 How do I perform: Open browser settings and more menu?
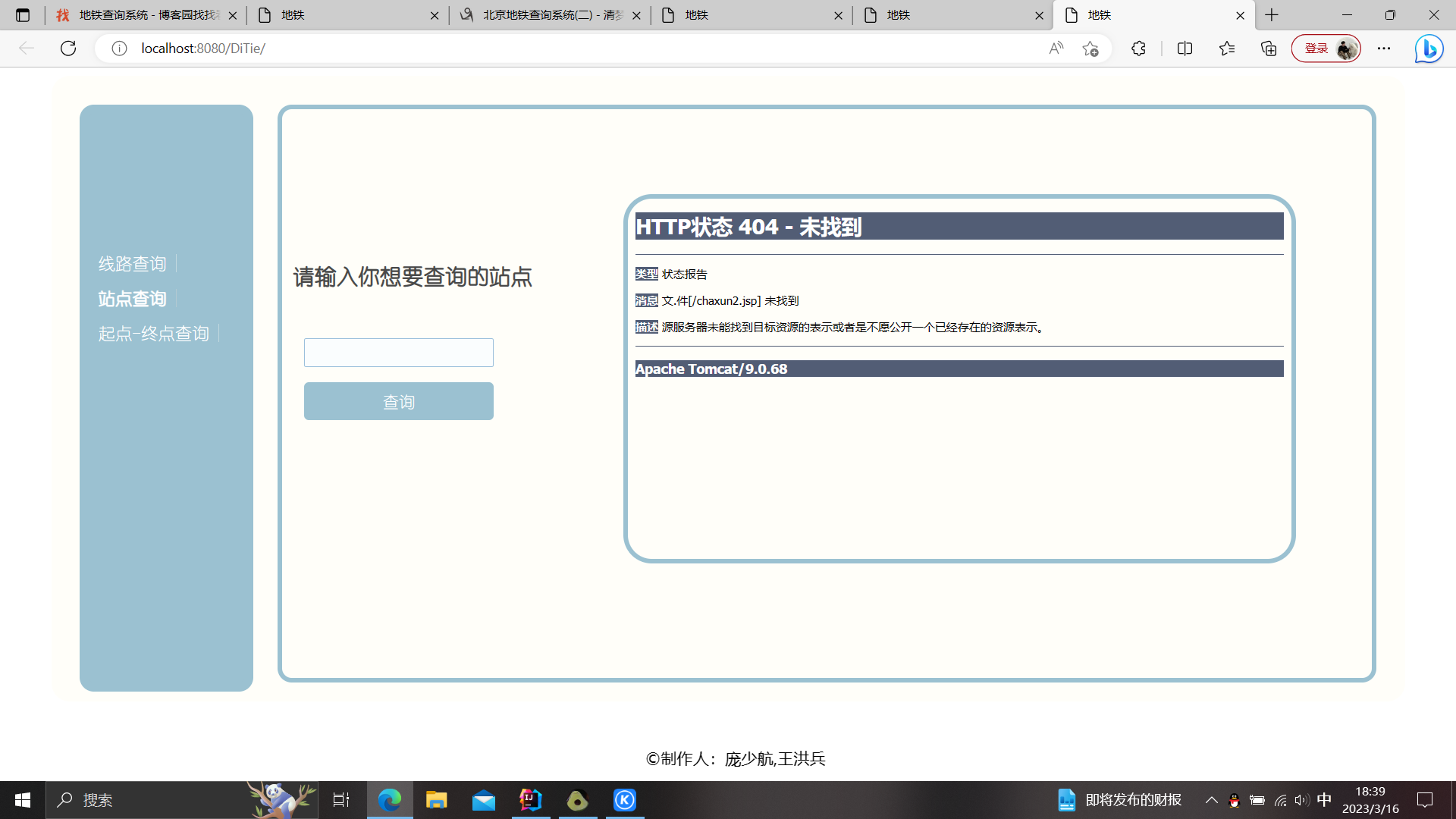point(1384,49)
